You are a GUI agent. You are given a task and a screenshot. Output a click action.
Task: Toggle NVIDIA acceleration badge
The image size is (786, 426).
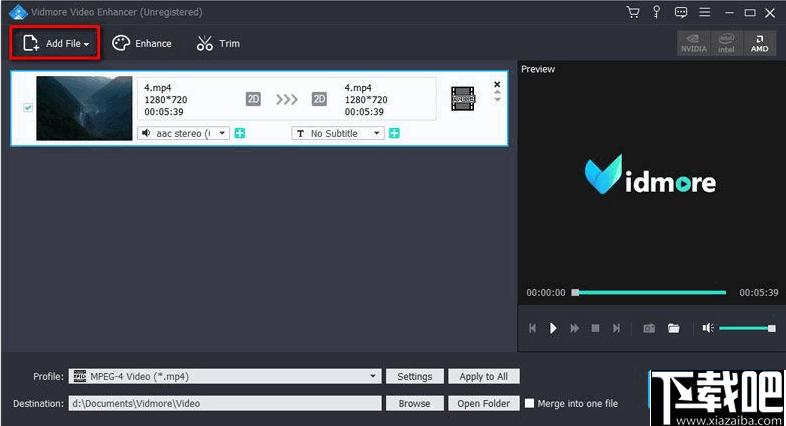(x=694, y=44)
